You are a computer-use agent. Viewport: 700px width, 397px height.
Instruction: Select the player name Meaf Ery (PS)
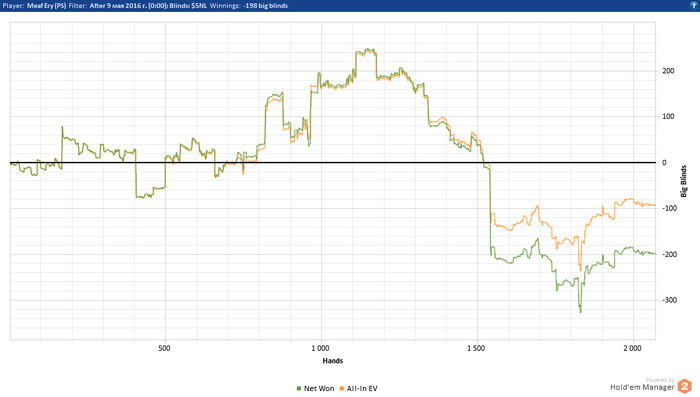[x=46, y=6]
